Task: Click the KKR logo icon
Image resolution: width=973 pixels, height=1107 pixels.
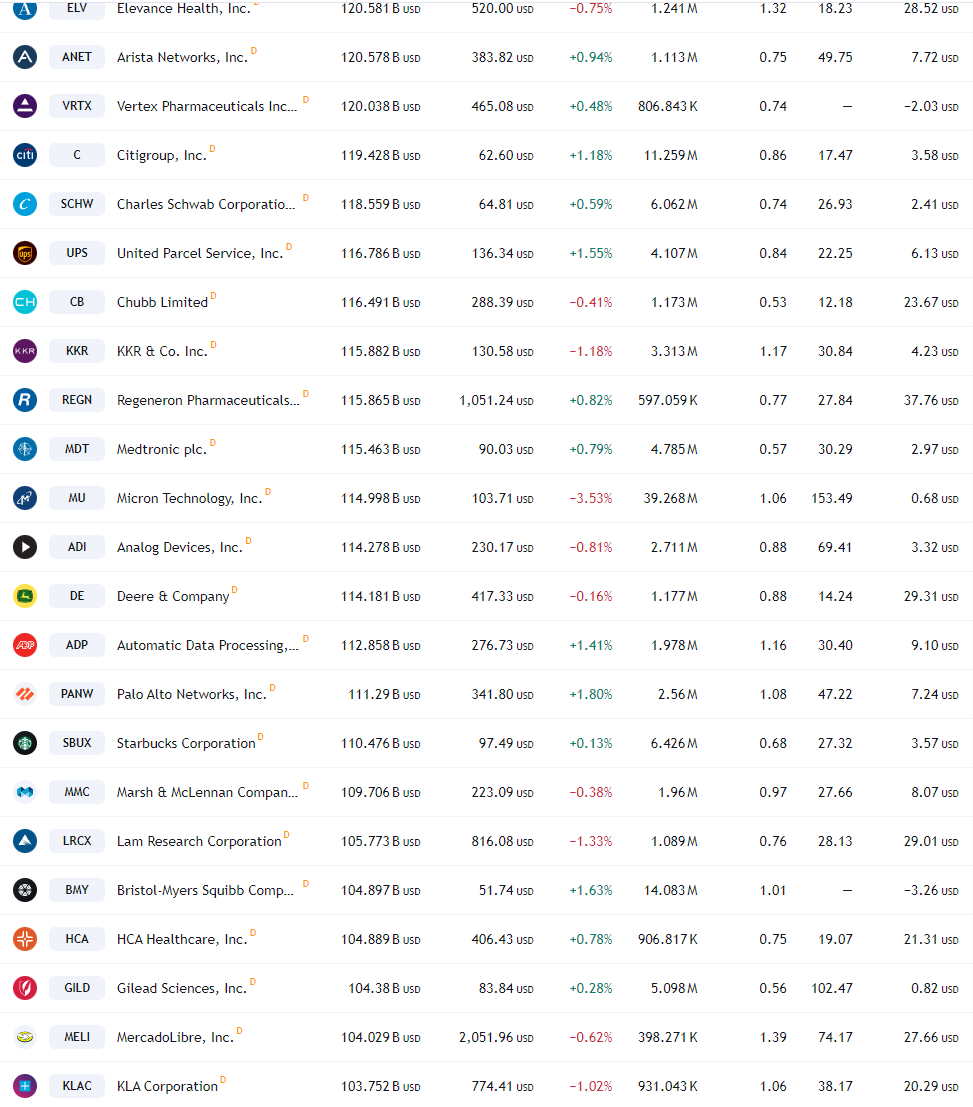Action: 25,351
